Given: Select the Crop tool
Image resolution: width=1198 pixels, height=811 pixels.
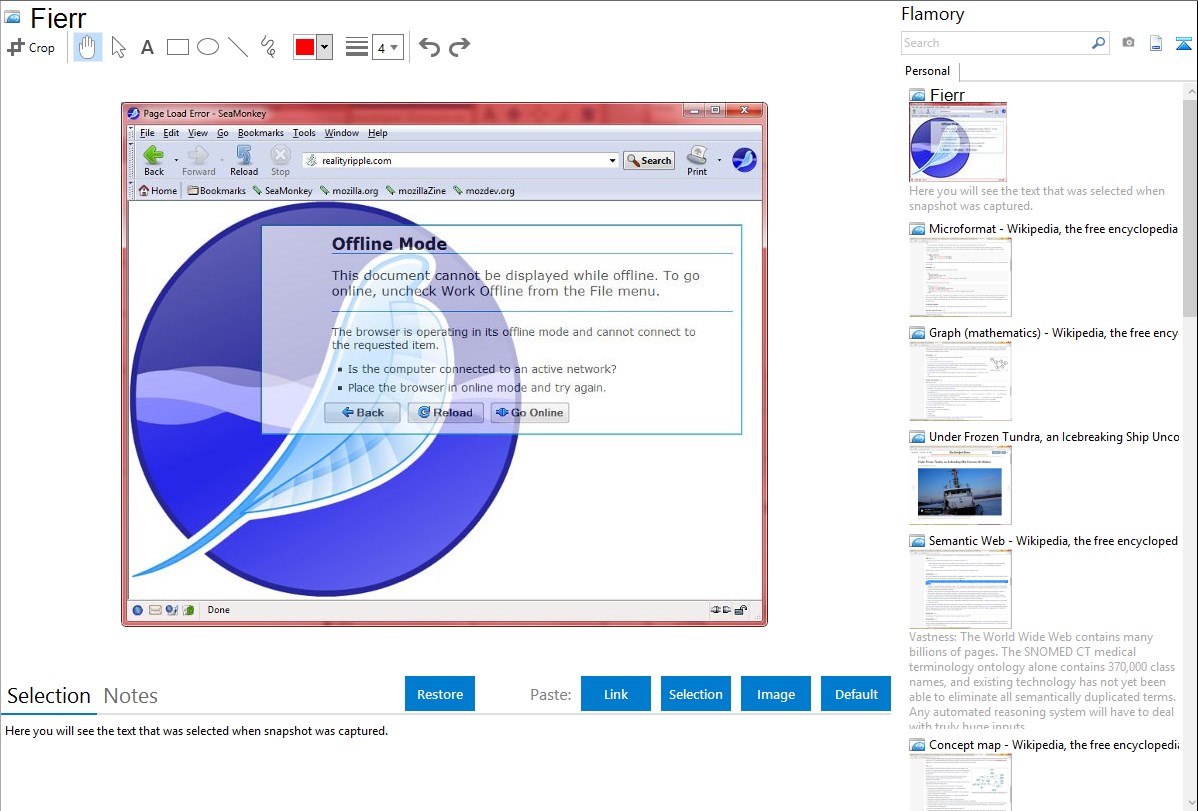Looking at the screenshot, I should coord(31,47).
